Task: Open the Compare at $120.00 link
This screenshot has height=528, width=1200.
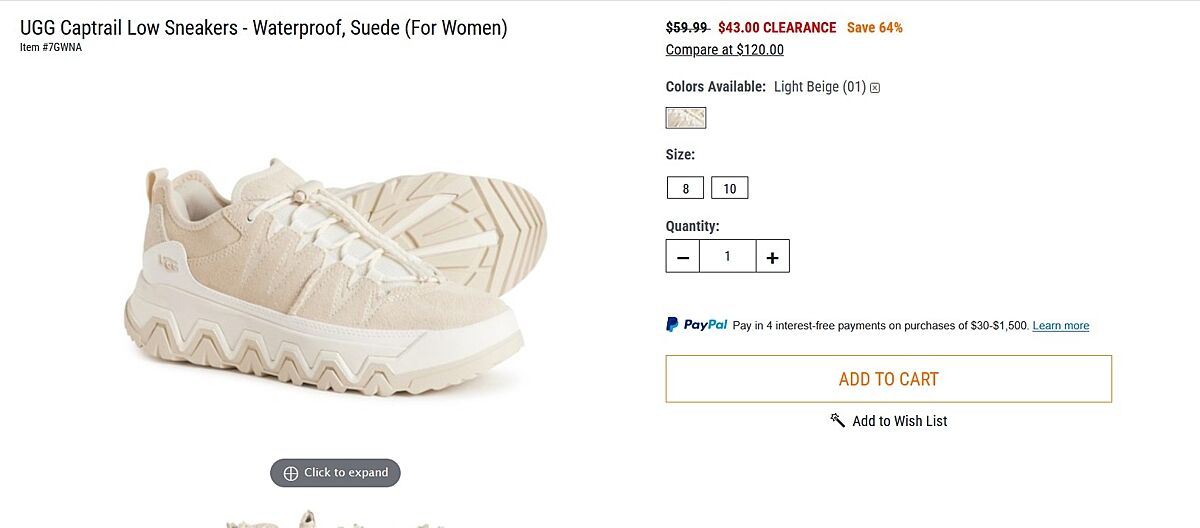Action: coord(725,50)
